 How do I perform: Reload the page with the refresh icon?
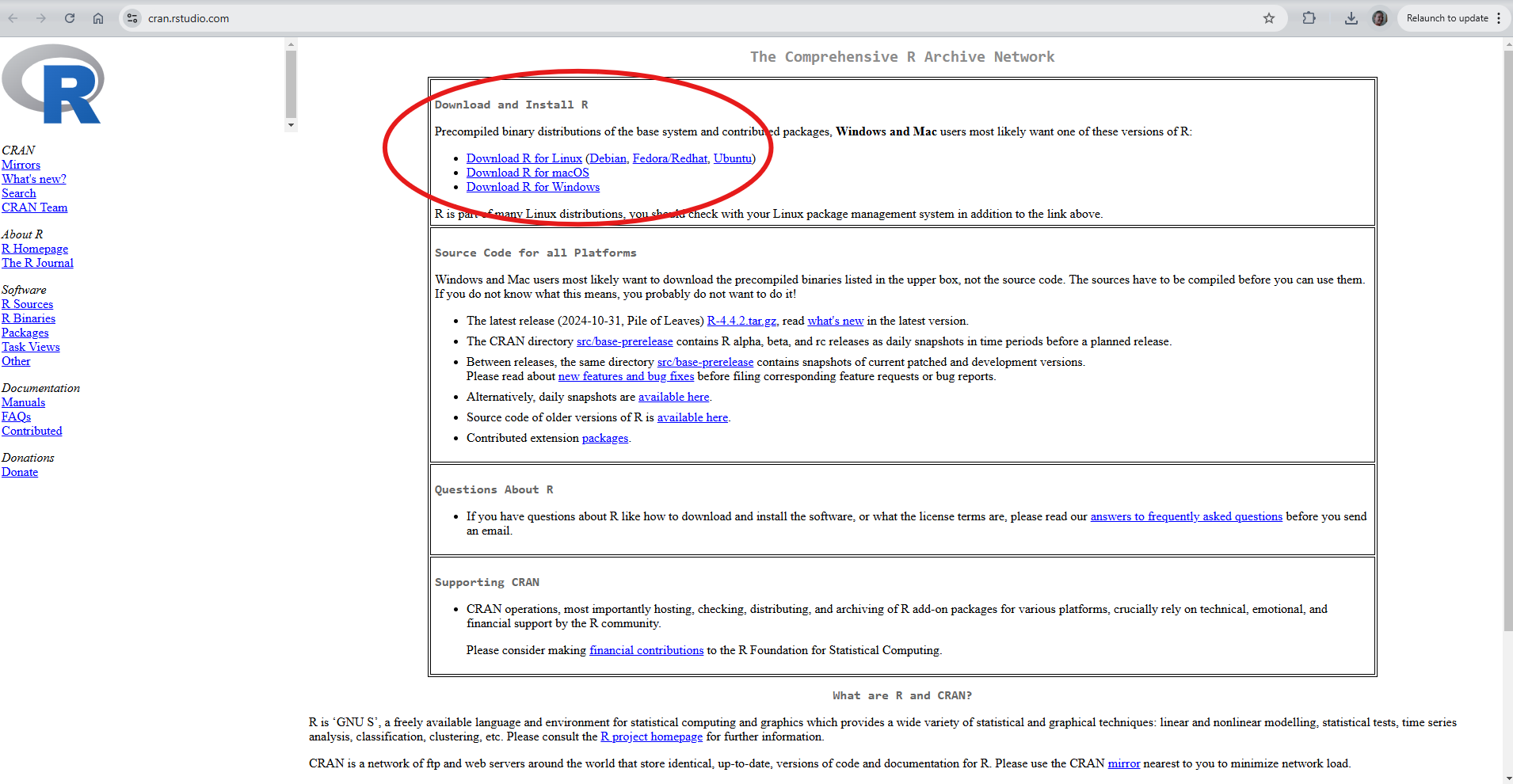(70, 18)
